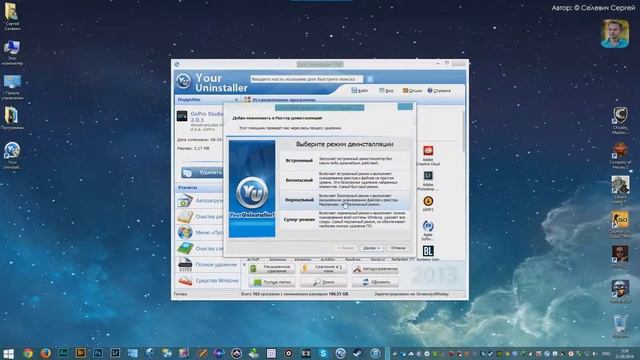The width and height of the screenshot is (640, 360).
Task: Select the Супер-режим uninstall mode
Action: coord(344,220)
